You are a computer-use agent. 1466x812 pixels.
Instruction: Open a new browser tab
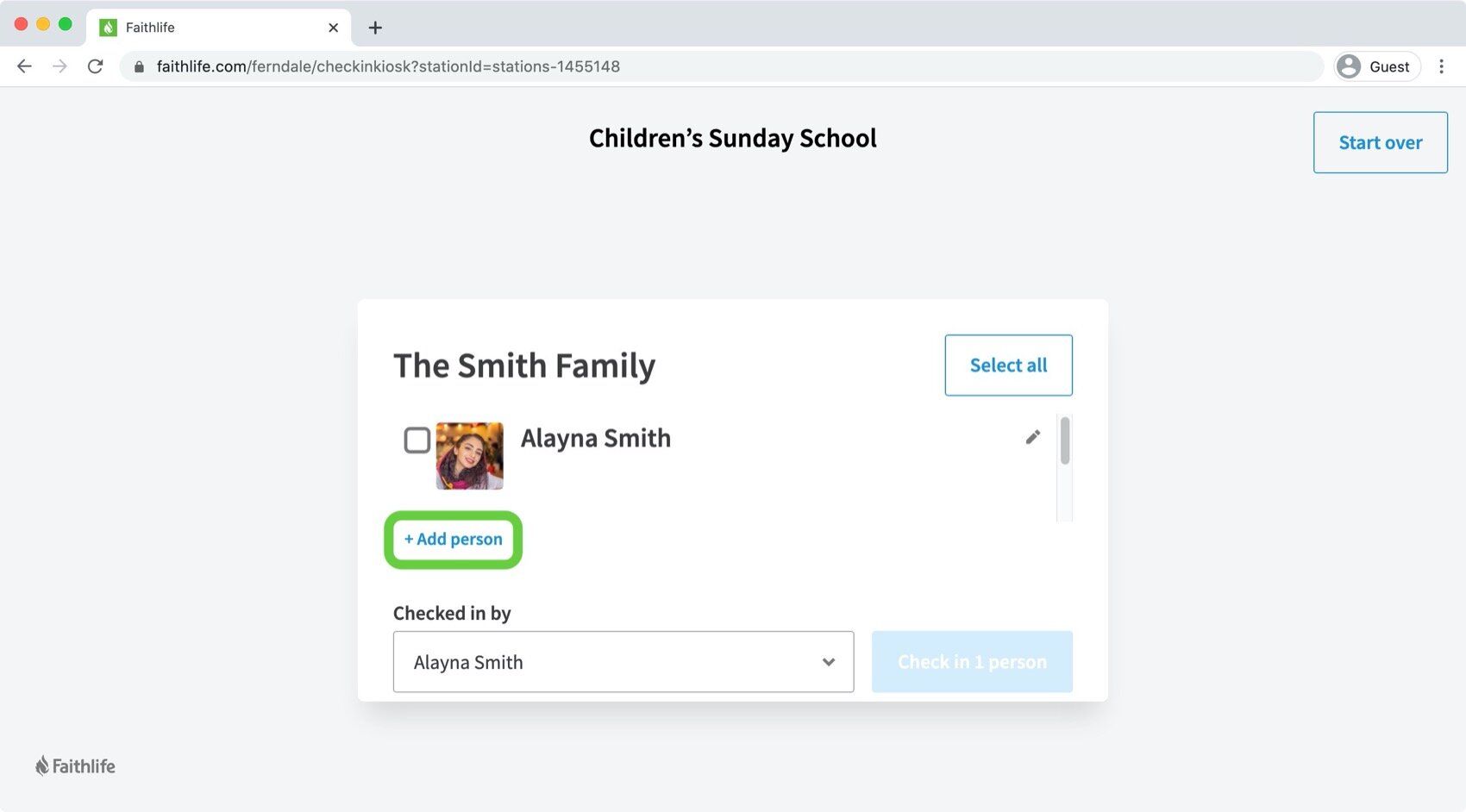click(375, 28)
